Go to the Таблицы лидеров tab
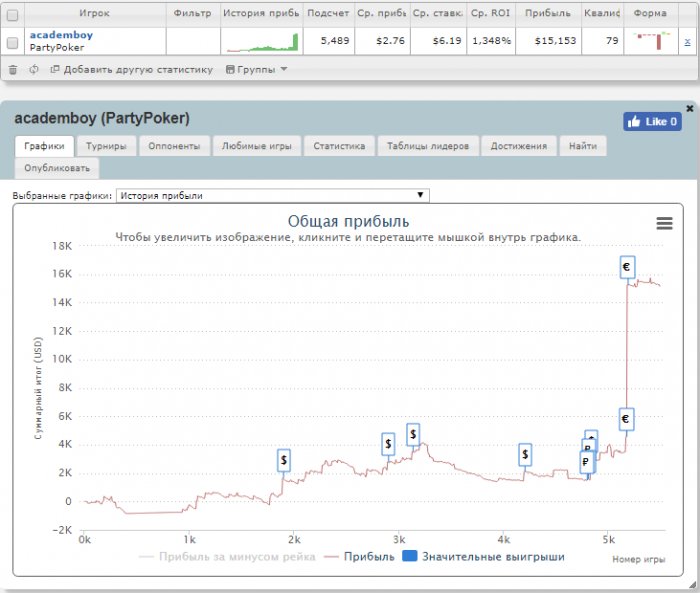The image size is (700, 593). coord(428,146)
